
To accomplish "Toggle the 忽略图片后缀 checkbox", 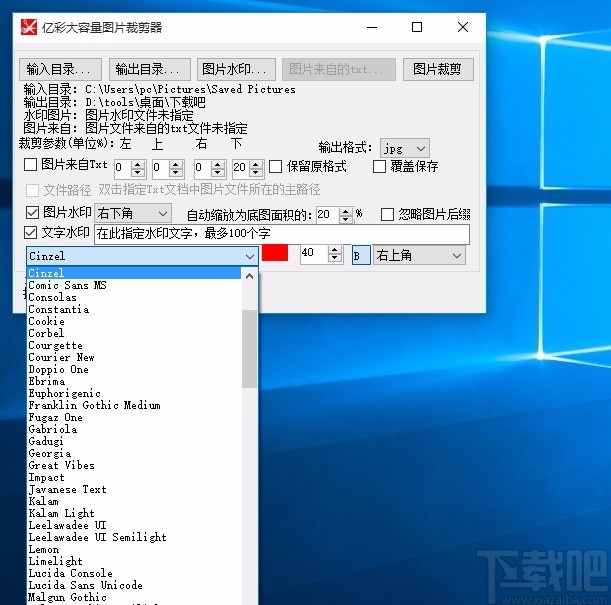I will (387, 214).
